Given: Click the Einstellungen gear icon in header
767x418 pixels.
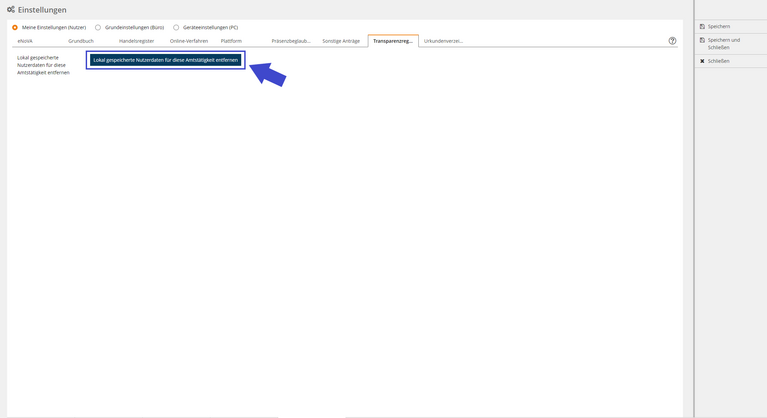Looking at the screenshot, I should [x=11, y=10].
